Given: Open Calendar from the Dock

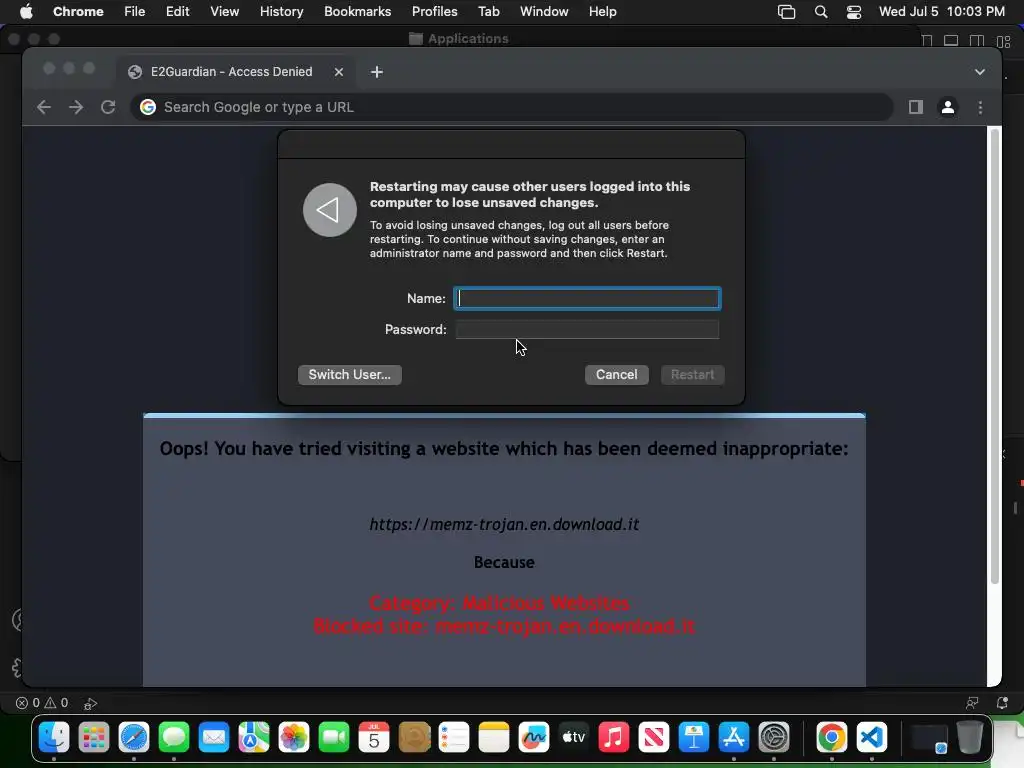Looking at the screenshot, I should [374, 738].
